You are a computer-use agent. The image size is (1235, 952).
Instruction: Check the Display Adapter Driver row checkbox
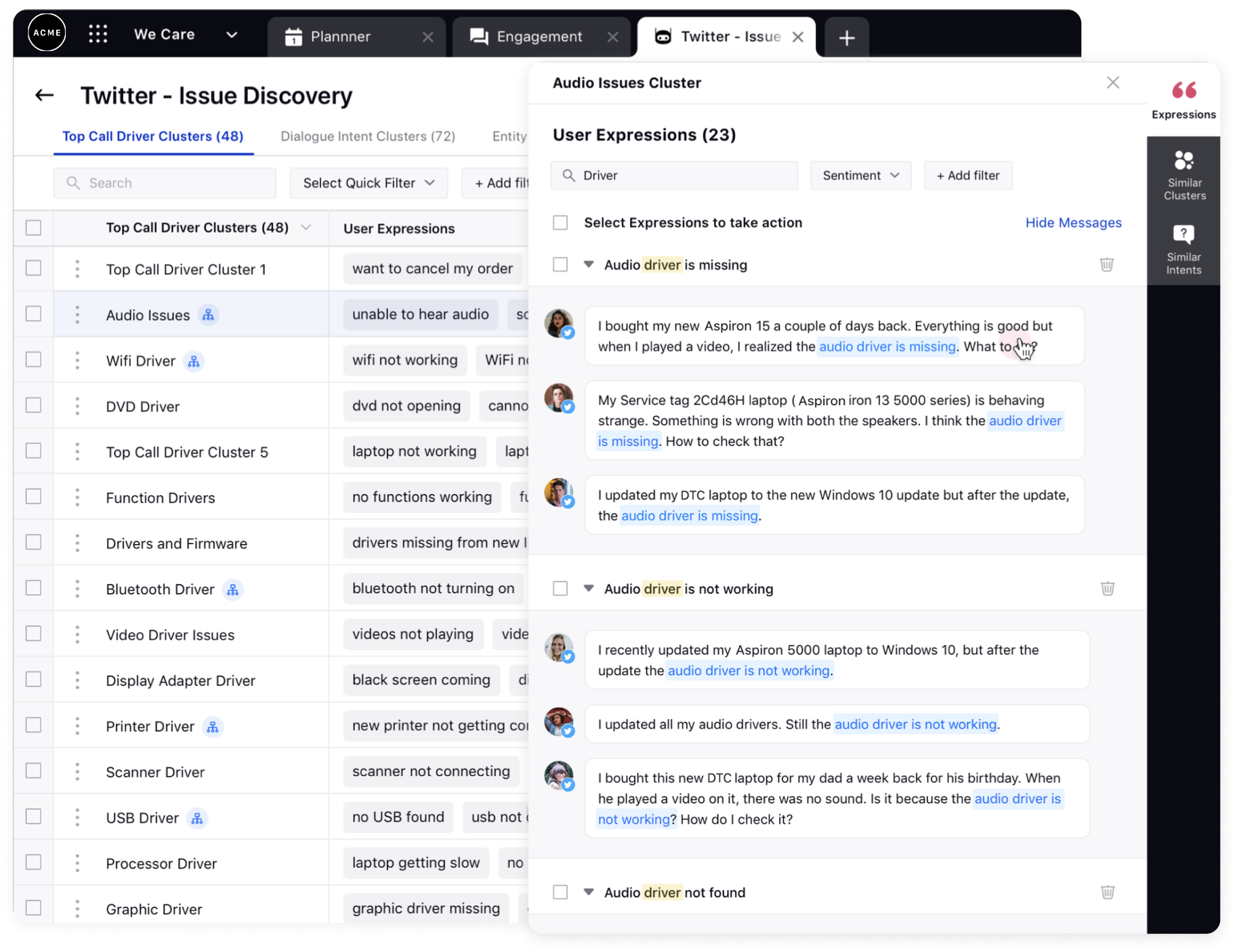pos(33,679)
